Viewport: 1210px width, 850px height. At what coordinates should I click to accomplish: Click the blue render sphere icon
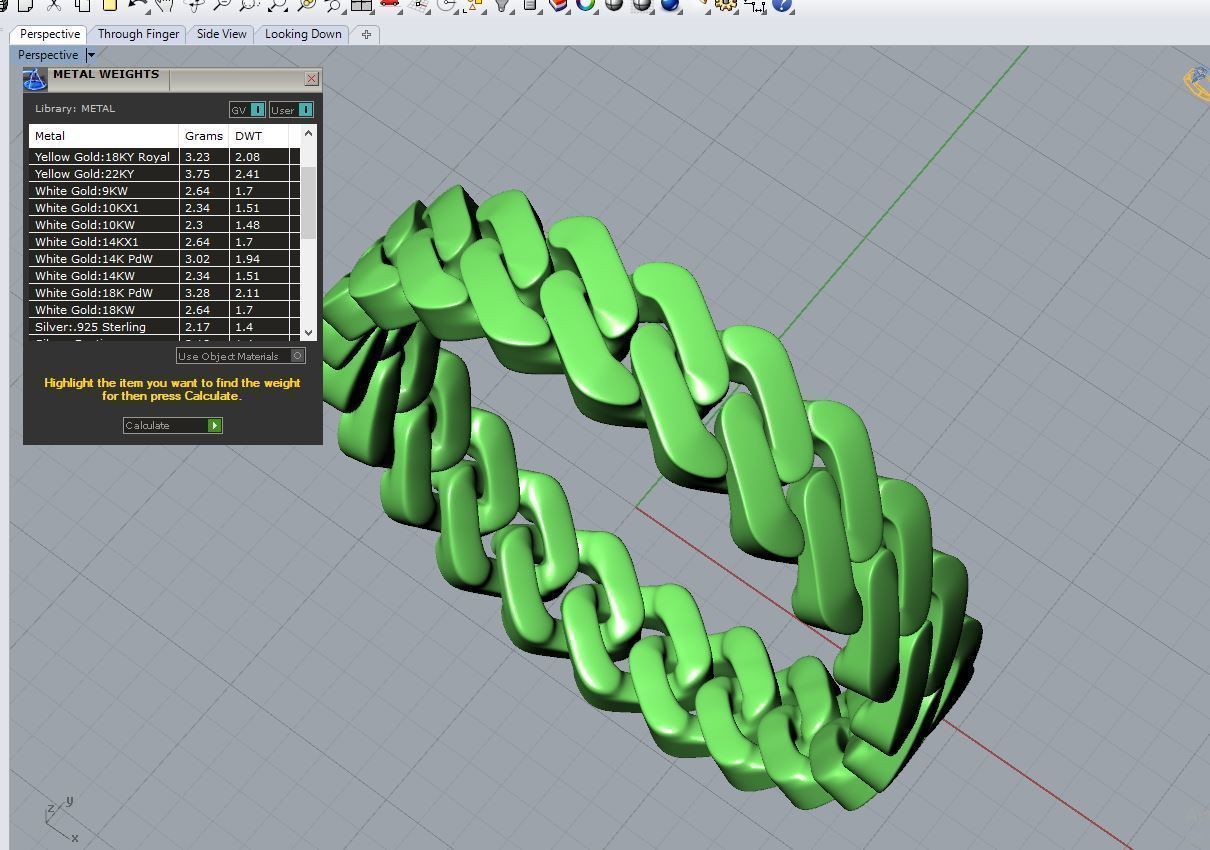(669, 5)
